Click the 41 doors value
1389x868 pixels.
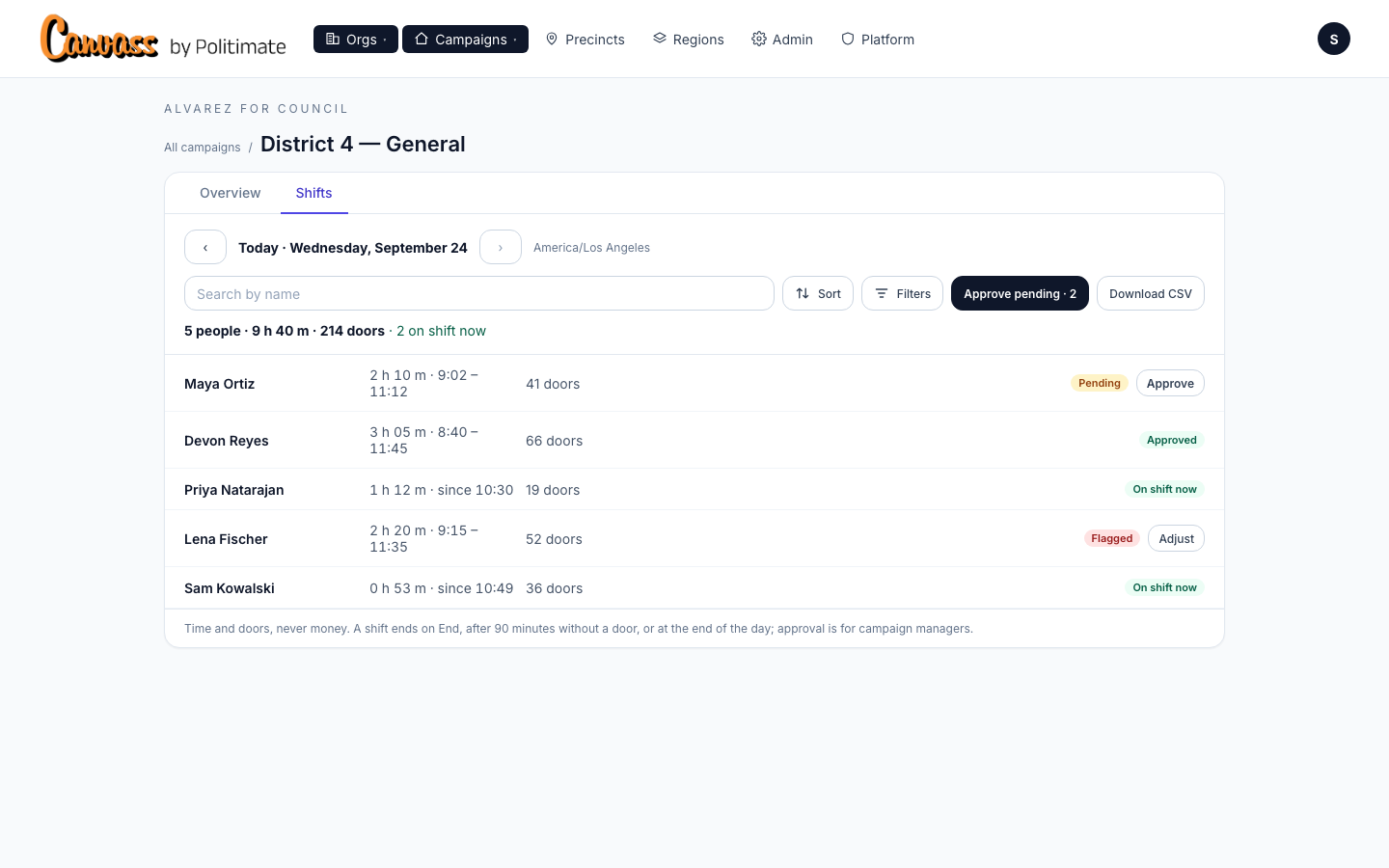[x=553, y=384]
